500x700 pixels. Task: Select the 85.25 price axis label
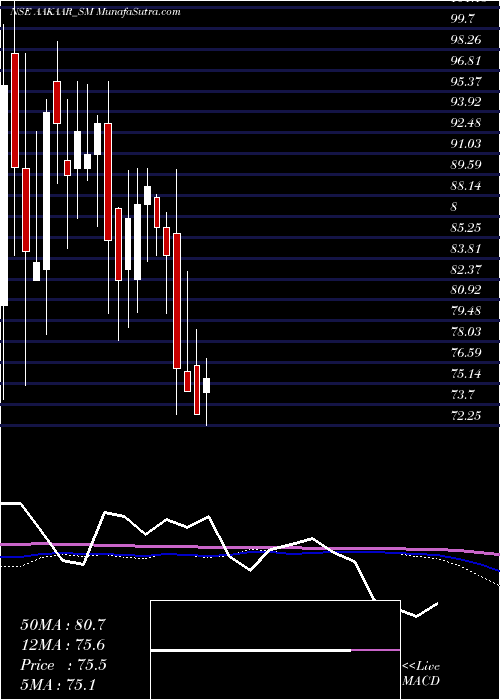(466, 228)
